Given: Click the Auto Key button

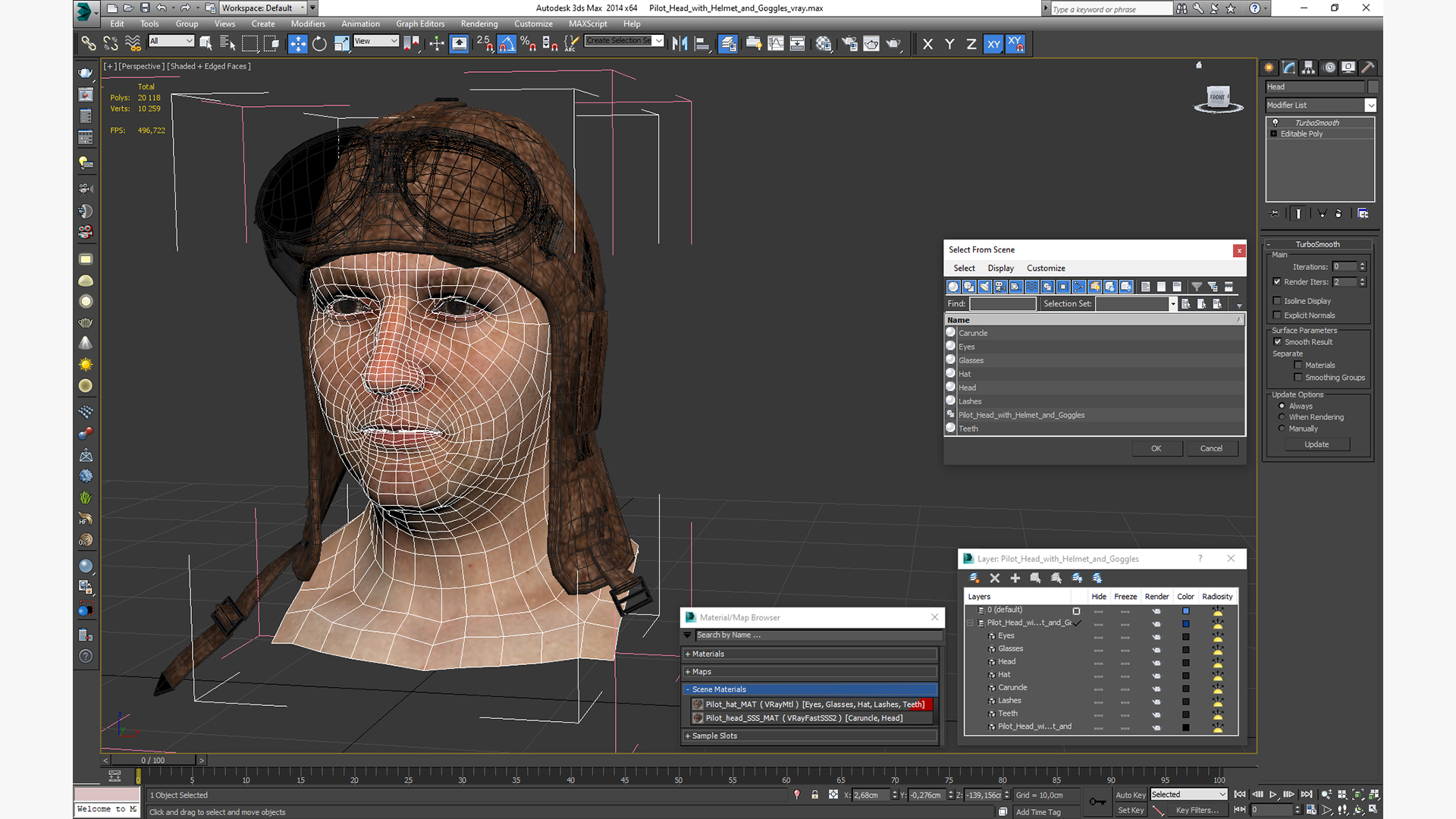Looking at the screenshot, I should coord(1130,795).
